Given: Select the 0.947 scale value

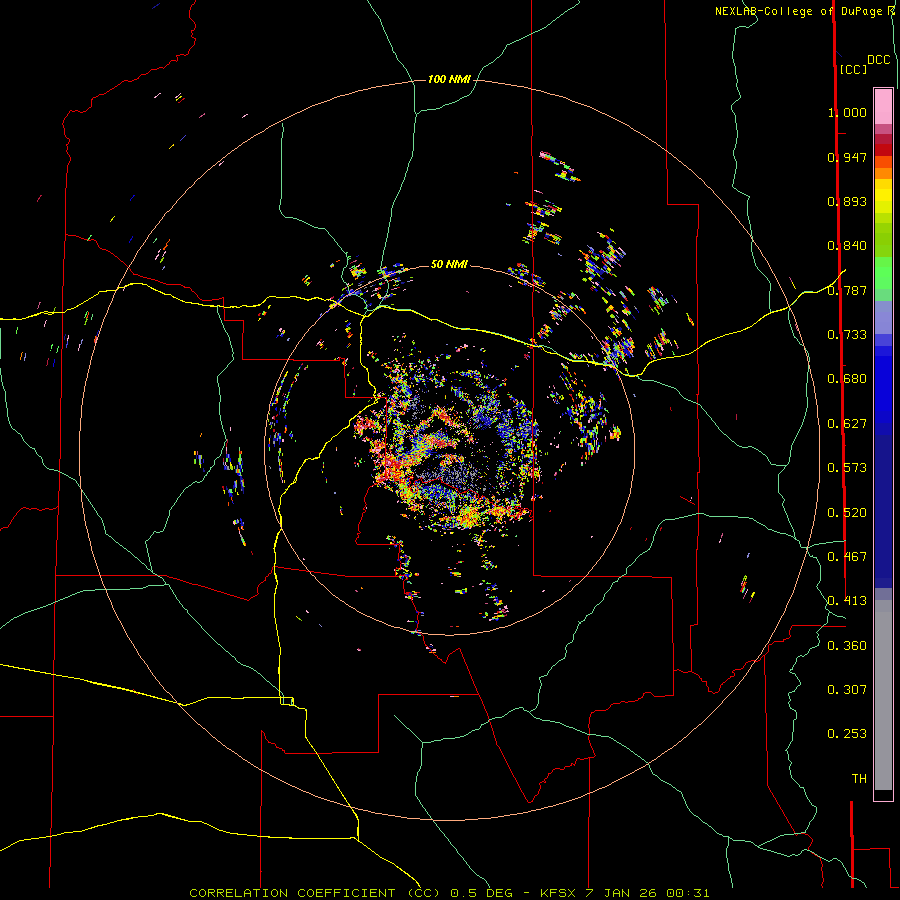Looking at the screenshot, I should click(847, 157).
